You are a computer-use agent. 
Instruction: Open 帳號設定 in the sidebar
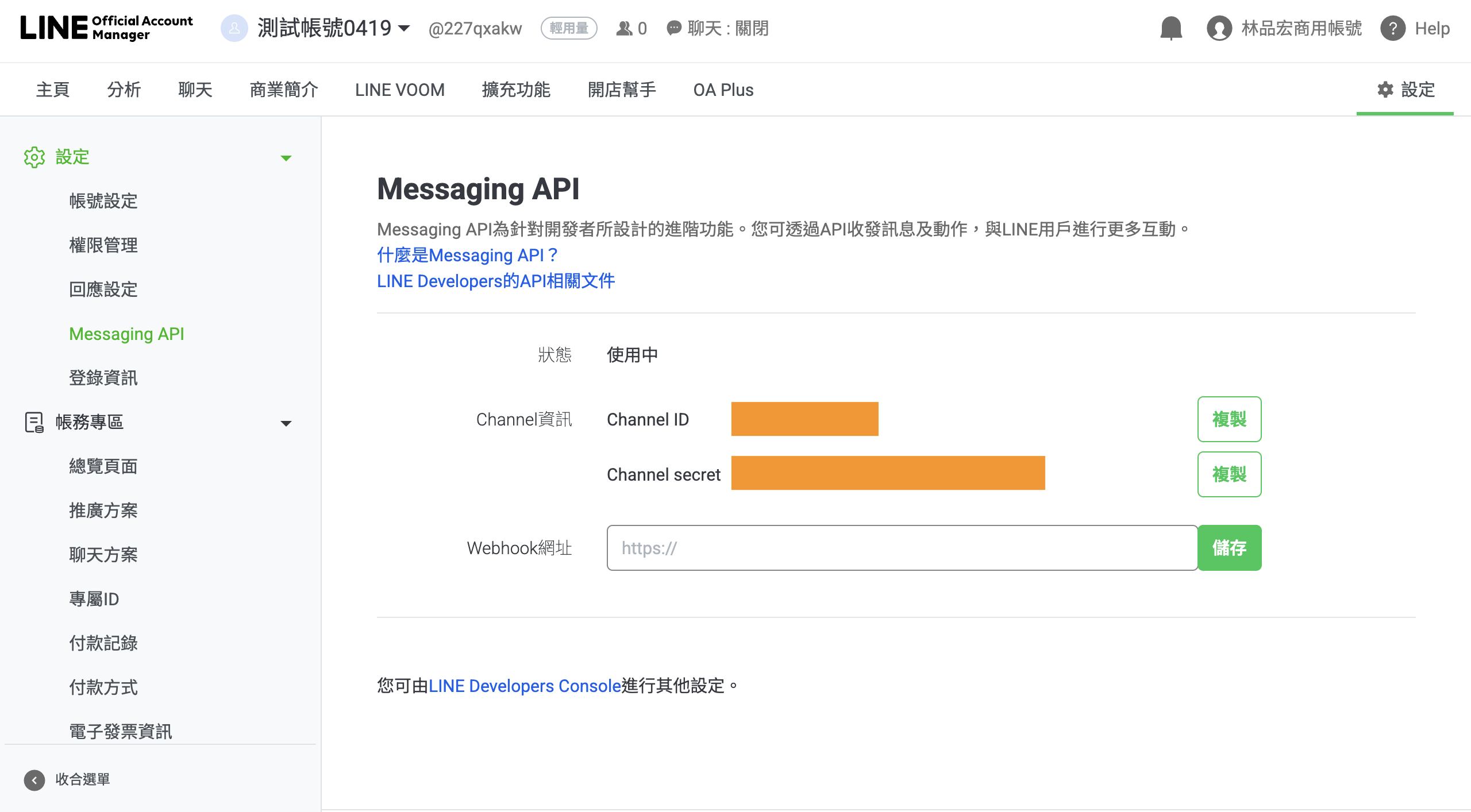(x=103, y=201)
